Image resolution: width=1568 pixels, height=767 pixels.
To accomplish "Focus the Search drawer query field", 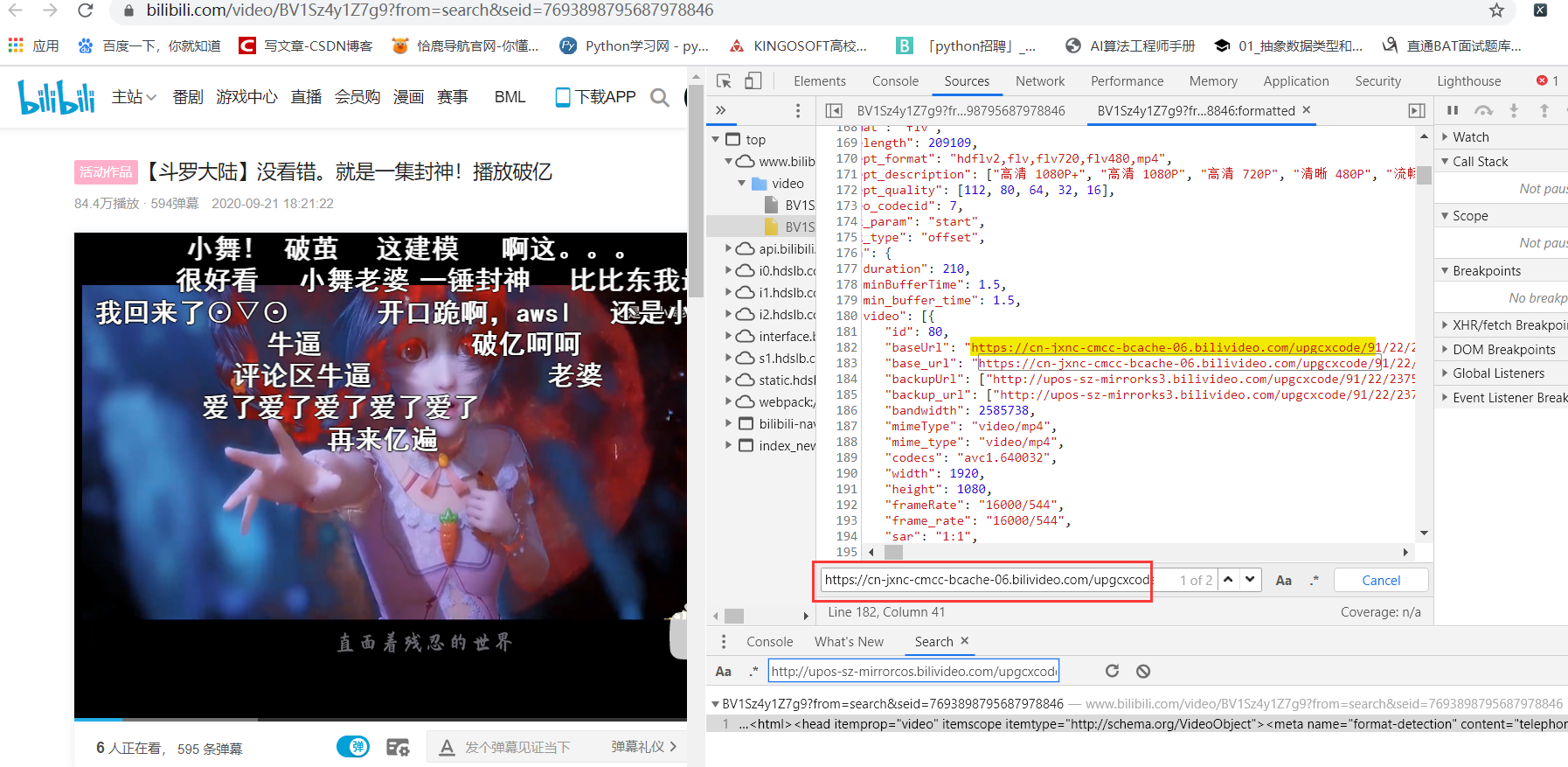I will [x=913, y=671].
